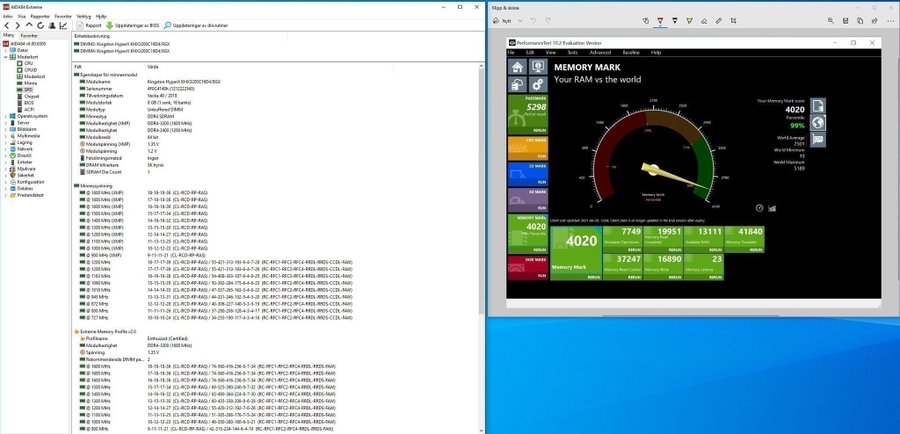Screen dimensions: 900x434
Task: Copy the snip to clipboard
Action: click(860, 21)
